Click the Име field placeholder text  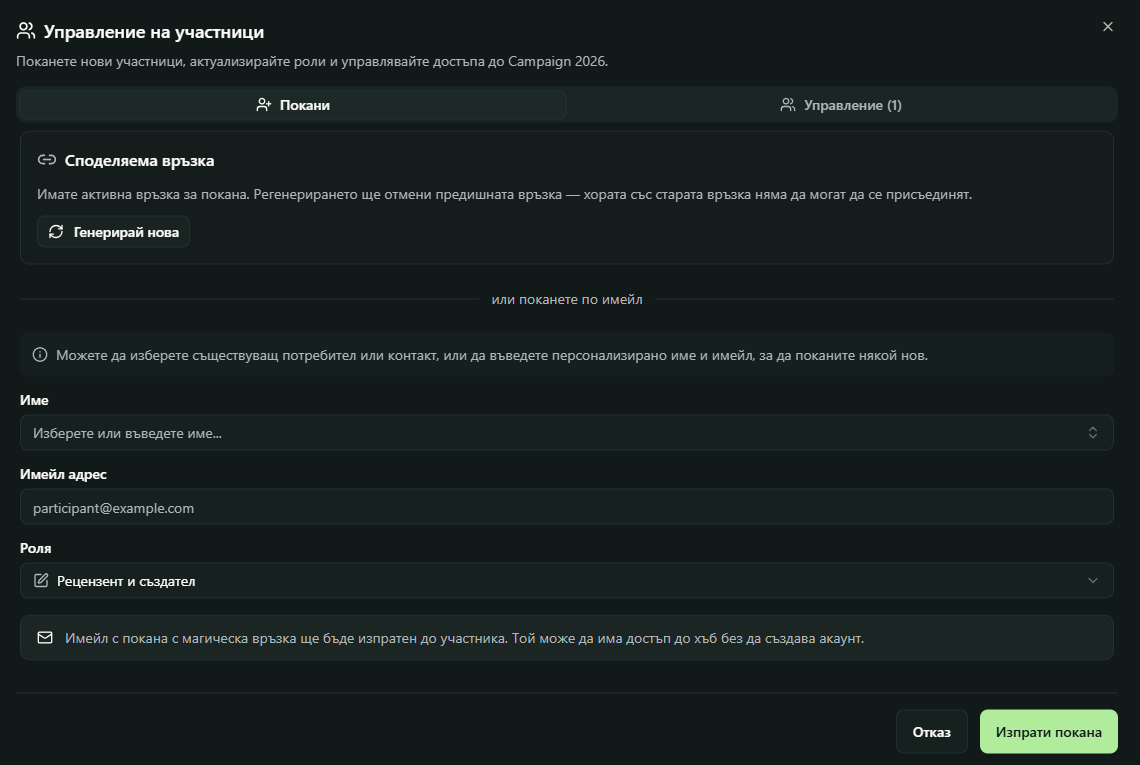(x=128, y=433)
